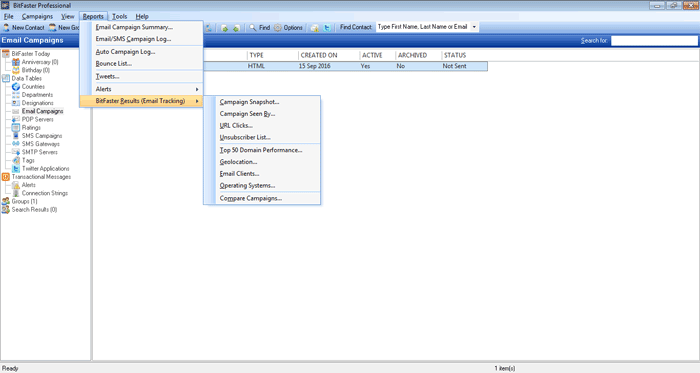Open the Tools menu
Viewport: 700px width, 373px height.
click(x=119, y=17)
